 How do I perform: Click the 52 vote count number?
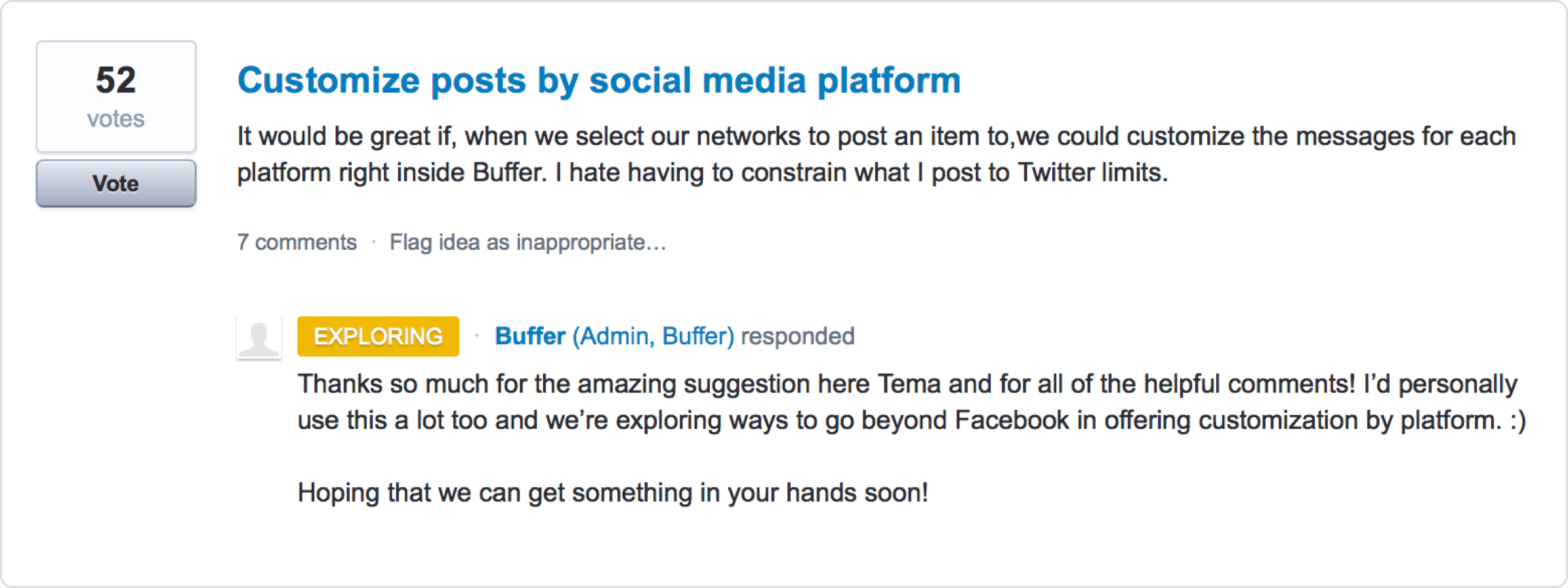[x=116, y=80]
